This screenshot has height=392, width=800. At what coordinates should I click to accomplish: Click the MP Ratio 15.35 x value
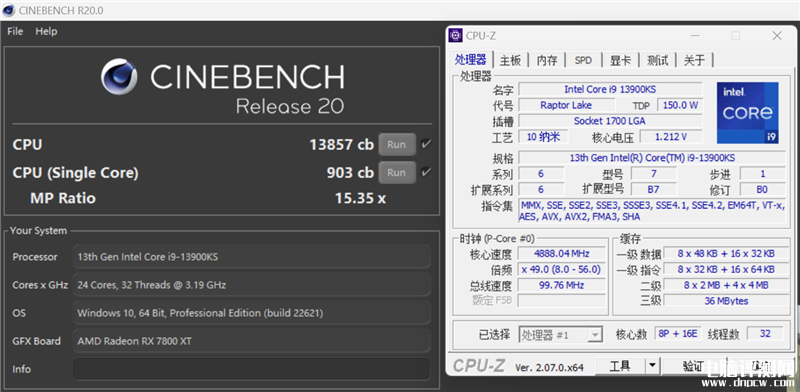point(360,198)
